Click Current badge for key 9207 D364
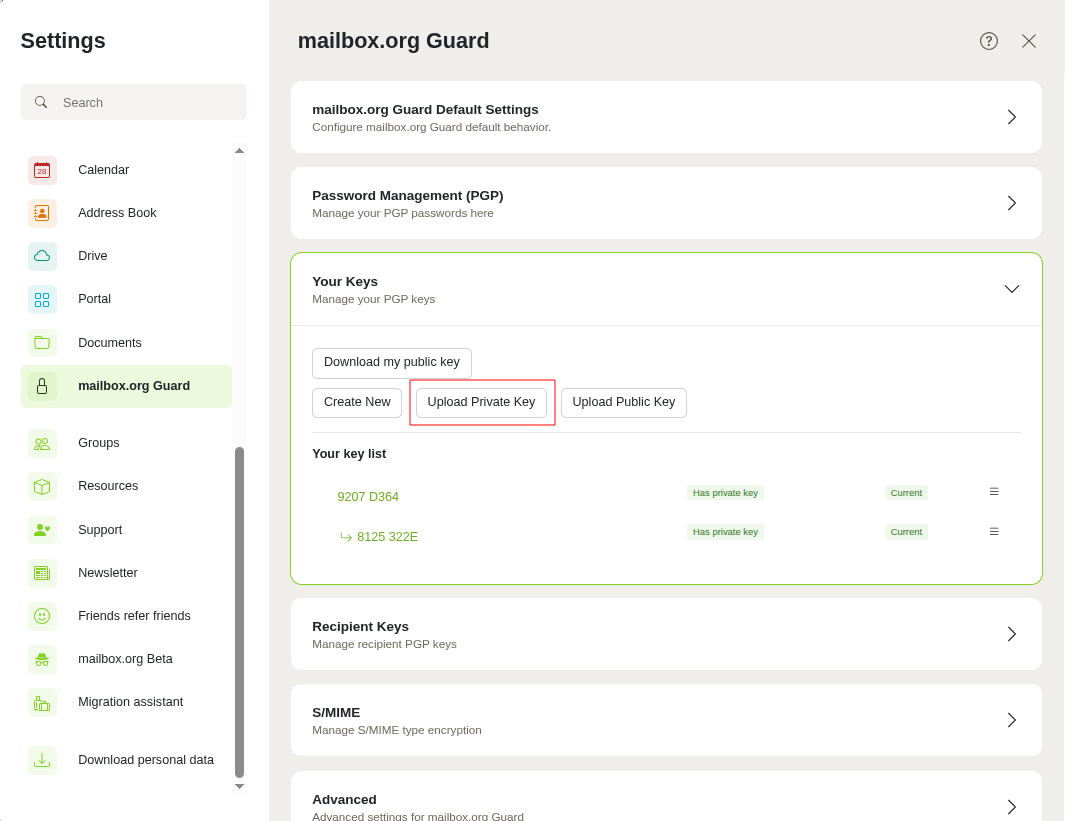 point(906,493)
